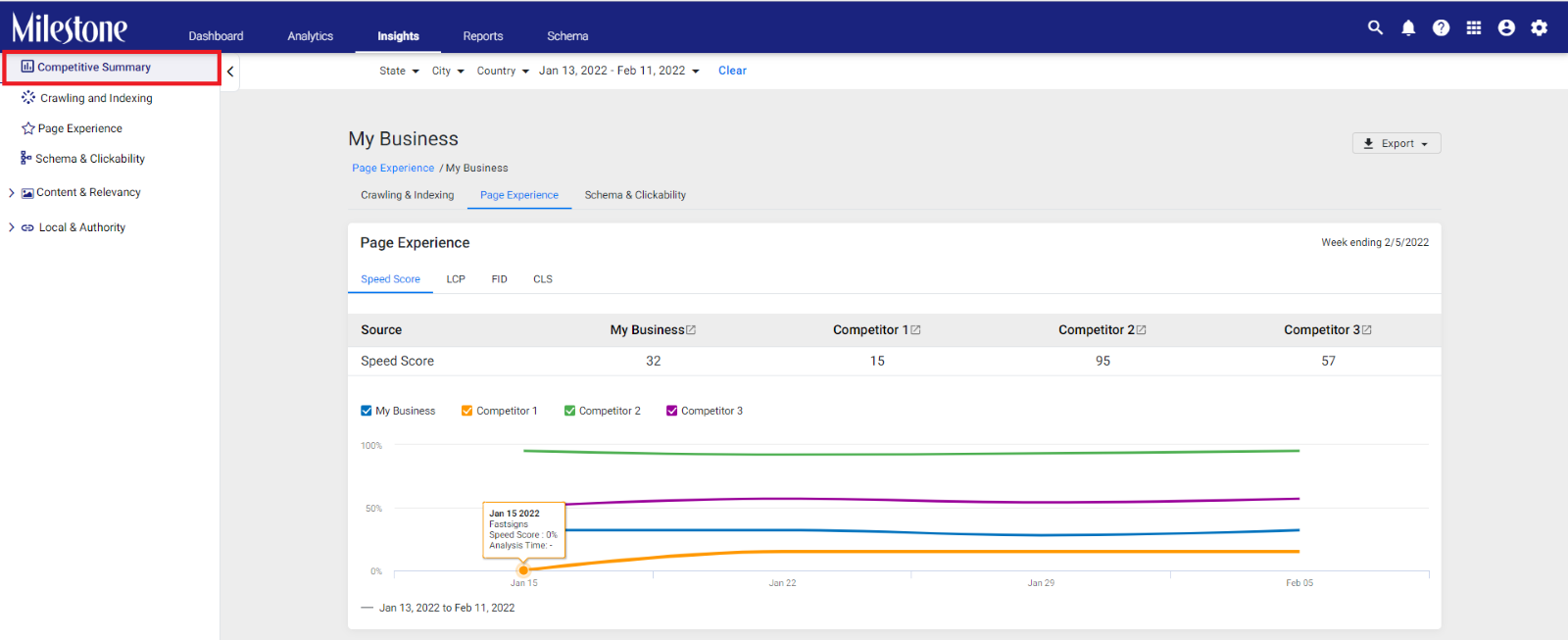Open the Page Experience breadcrumb link
This screenshot has width=1568, height=640.
pyautogui.click(x=393, y=169)
